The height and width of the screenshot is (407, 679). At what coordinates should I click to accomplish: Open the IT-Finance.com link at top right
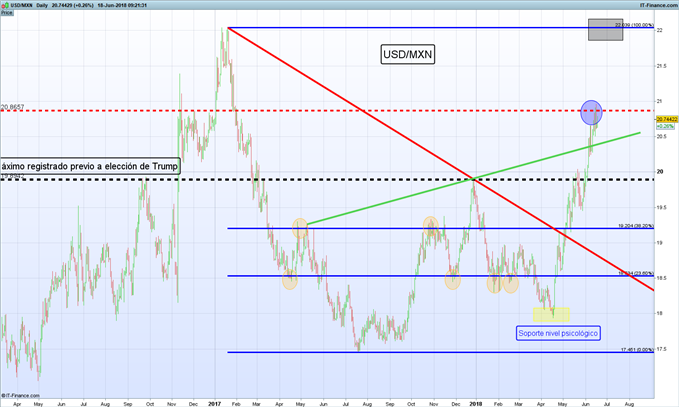pyautogui.click(x=659, y=5)
